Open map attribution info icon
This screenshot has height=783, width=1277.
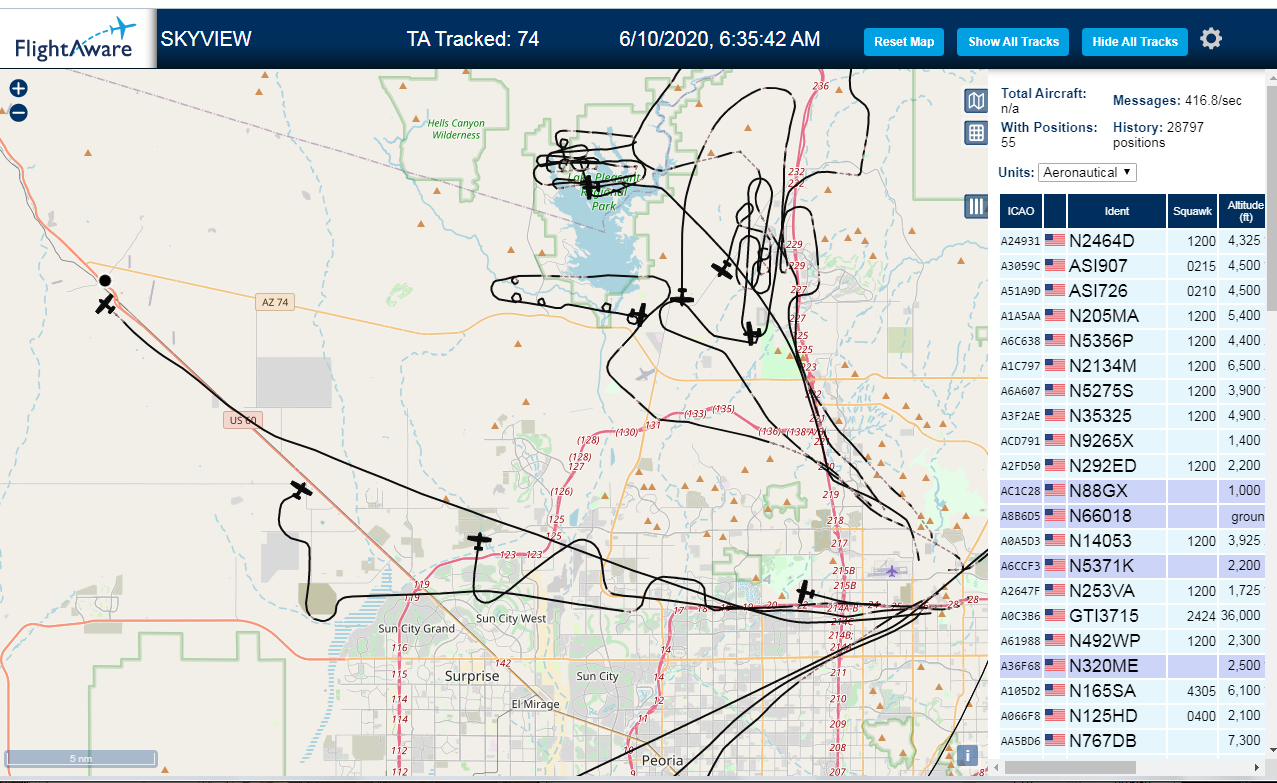point(967,756)
